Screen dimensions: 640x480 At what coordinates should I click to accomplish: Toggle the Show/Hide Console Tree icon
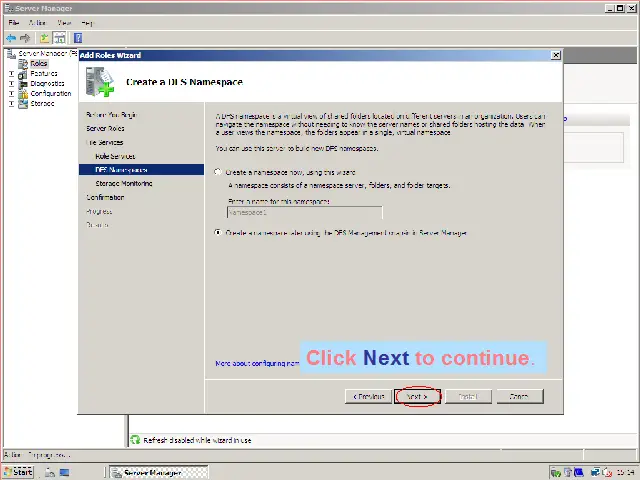click(60, 38)
